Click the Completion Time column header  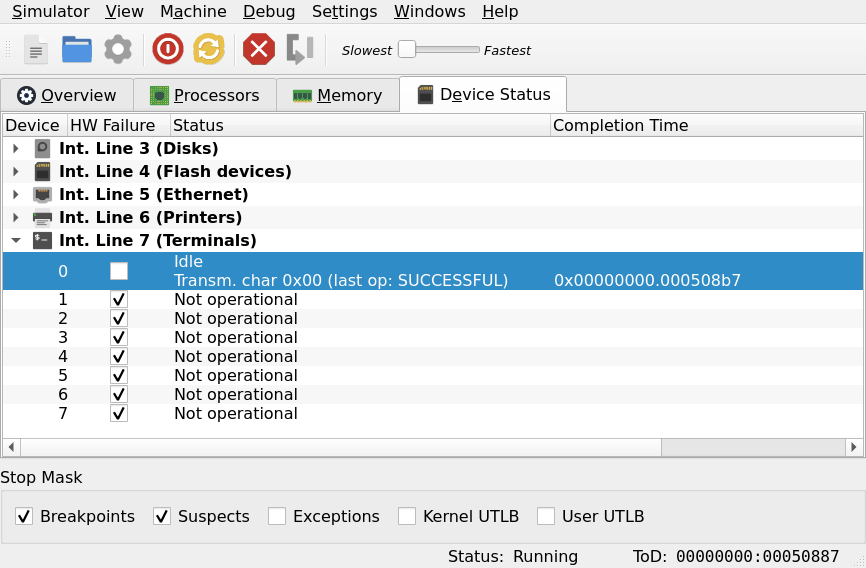(x=707, y=125)
